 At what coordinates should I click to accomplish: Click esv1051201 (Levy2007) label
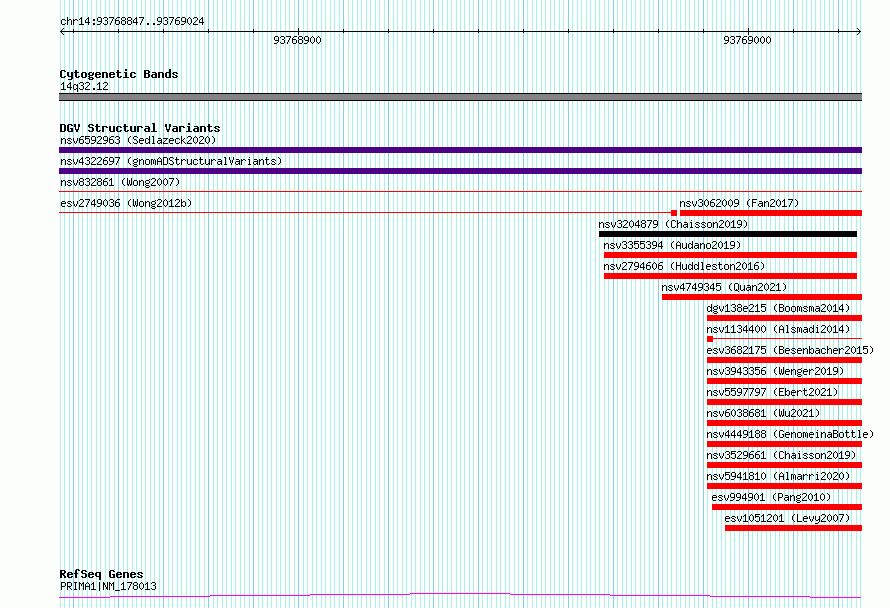click(787, 518)
